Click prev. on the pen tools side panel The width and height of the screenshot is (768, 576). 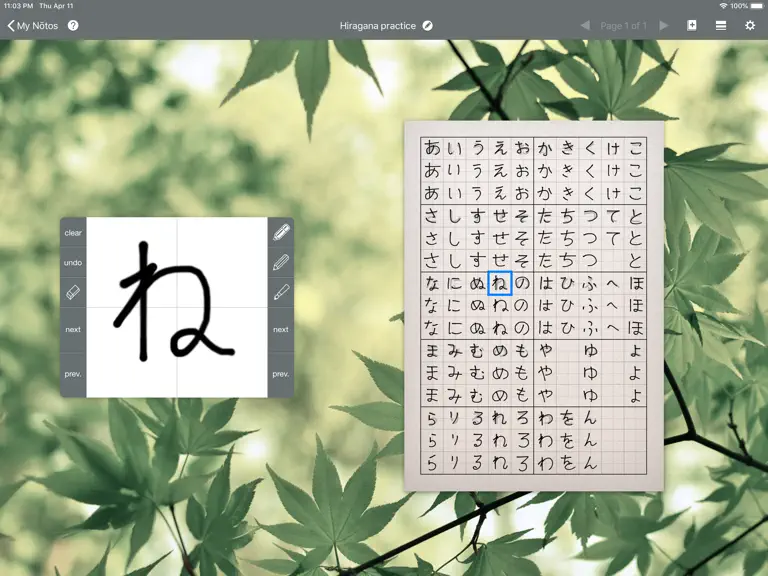pos(281,374)
